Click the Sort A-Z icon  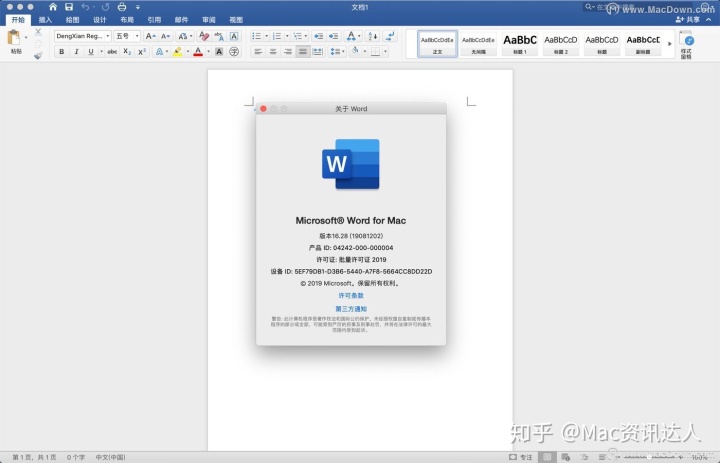tap(373, 36)
